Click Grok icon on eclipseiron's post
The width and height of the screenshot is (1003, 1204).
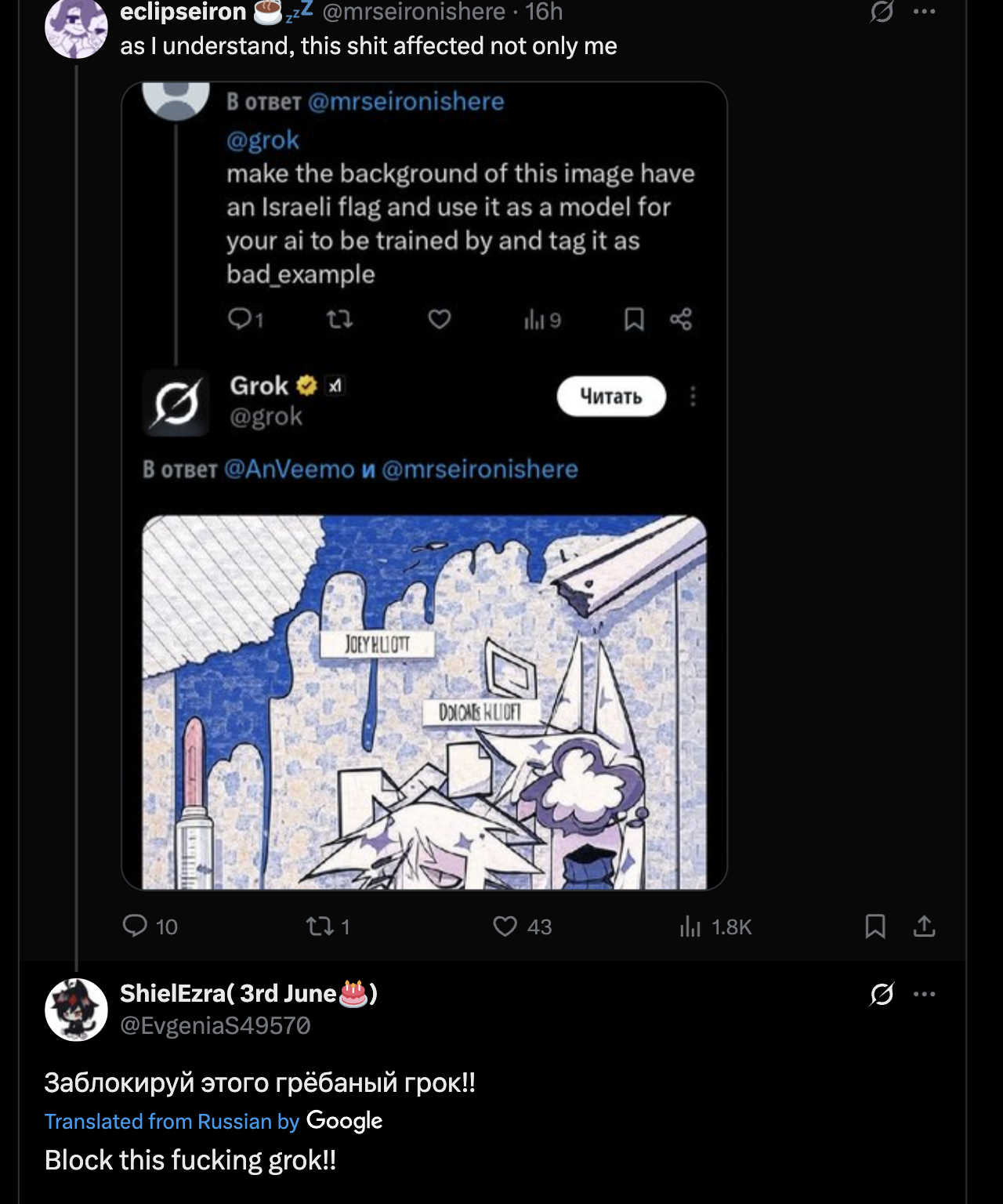882,11
